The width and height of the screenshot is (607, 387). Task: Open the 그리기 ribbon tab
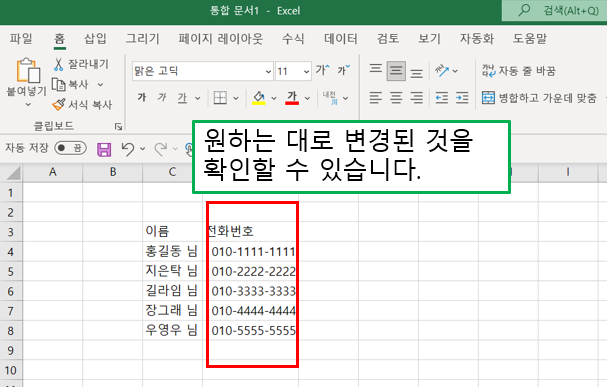click(142, 38)
